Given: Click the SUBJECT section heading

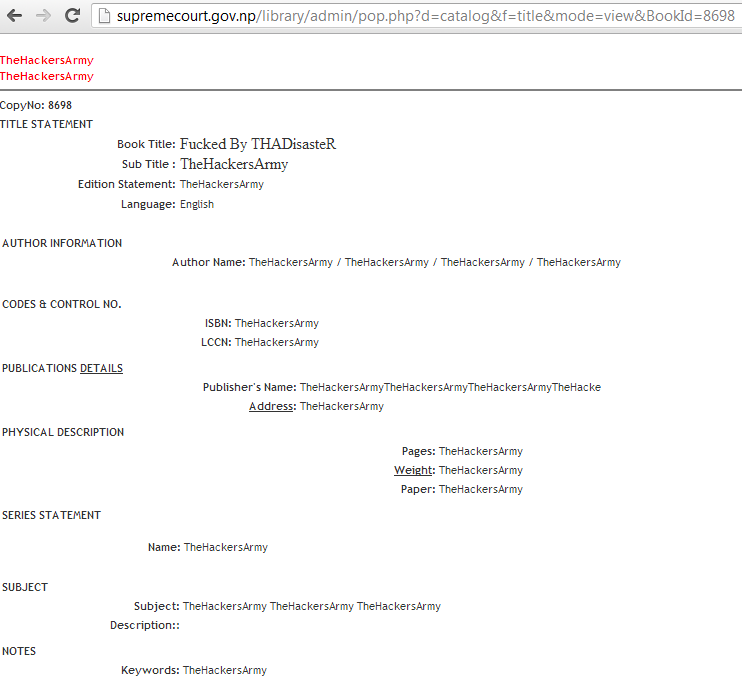Looking at the screenshot, I should tap(25, 587).
